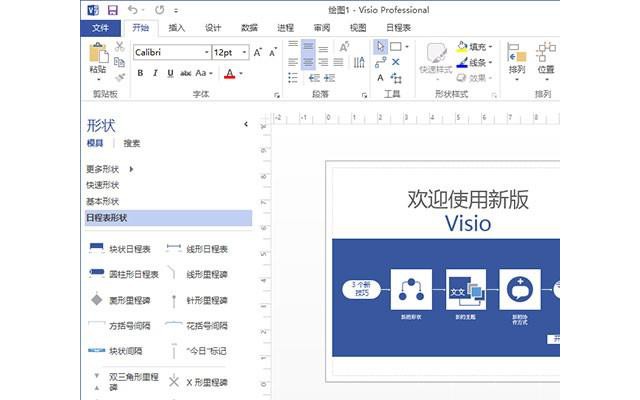
Task: Select the Block timeline (块状日程表) shape
Action: pyautogui.click(x=120, y=249)
